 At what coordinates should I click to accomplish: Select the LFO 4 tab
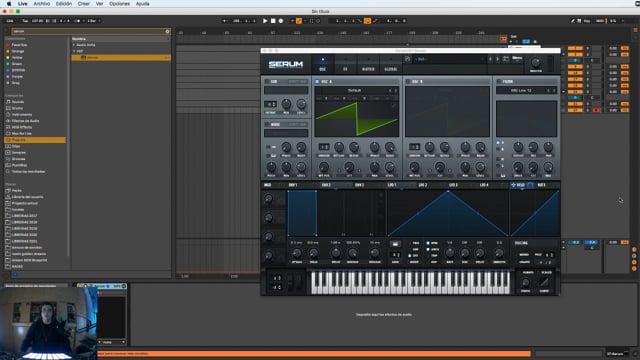(484, 185)
